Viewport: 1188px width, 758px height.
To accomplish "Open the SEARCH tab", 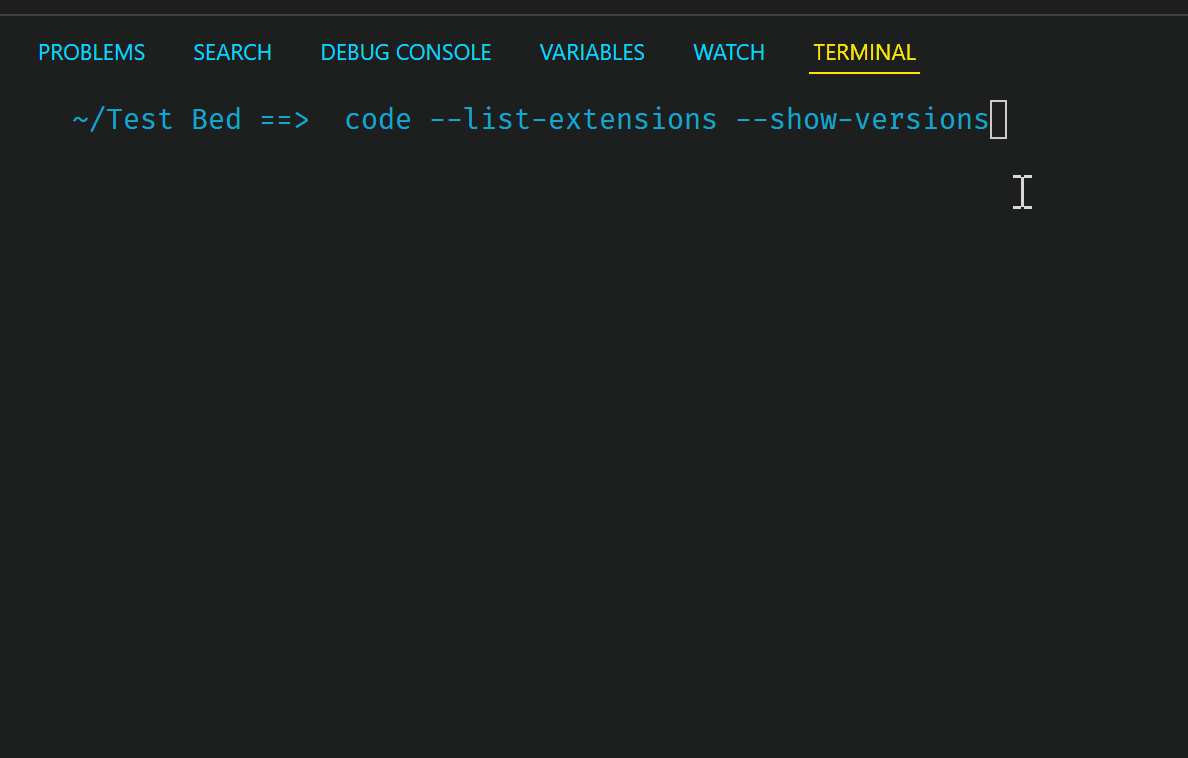I will (232, 52).
